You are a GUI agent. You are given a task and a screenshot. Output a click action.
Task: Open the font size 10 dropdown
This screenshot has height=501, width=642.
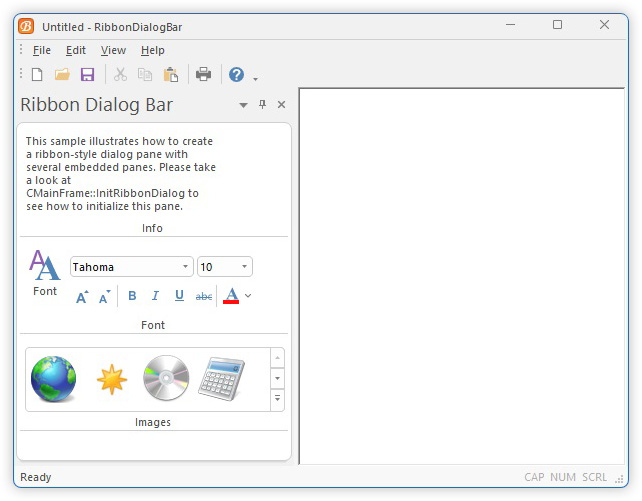pyautogui.click(x=245, y=267)
